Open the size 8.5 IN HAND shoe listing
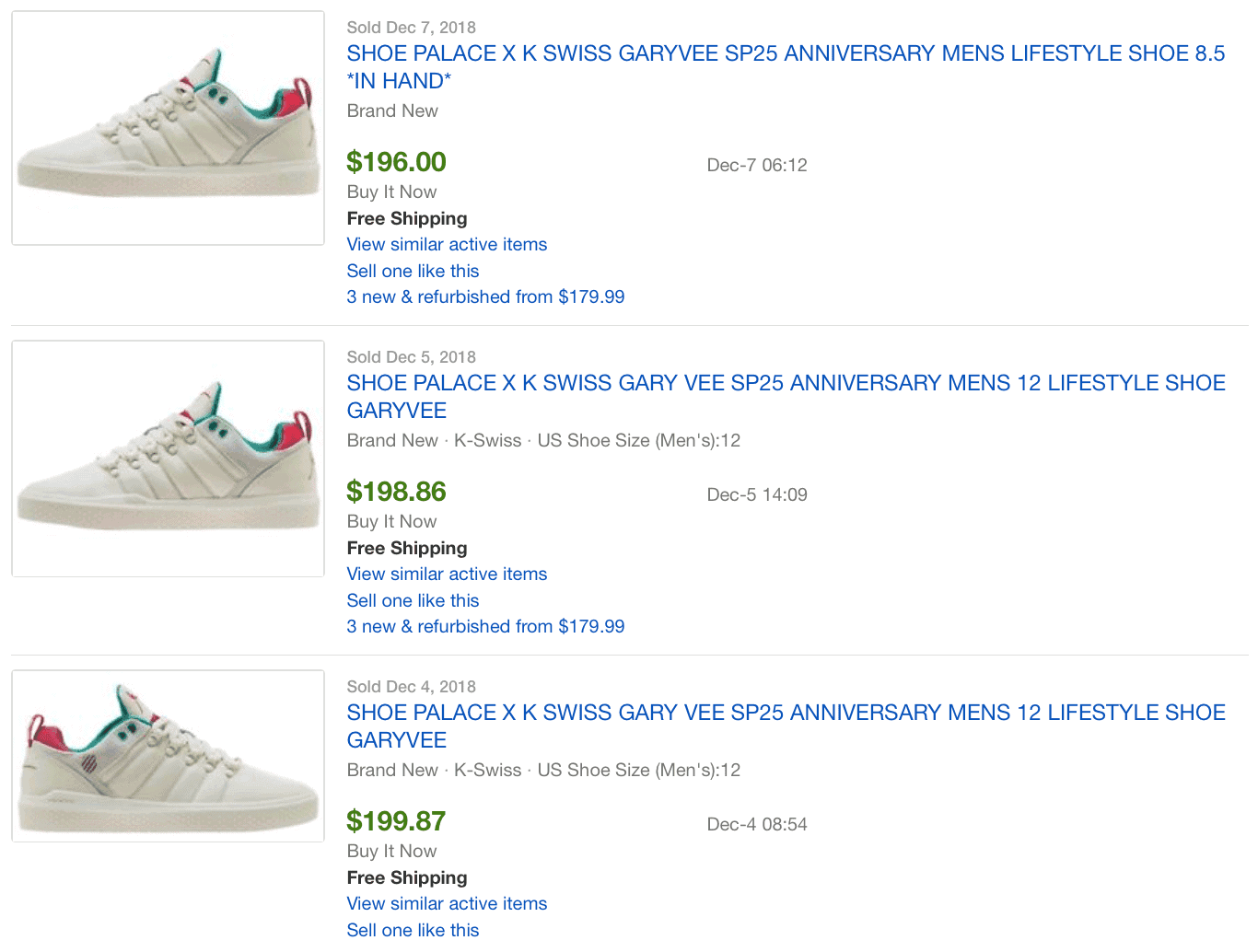 pyautogui.click(x=786, y=67)
